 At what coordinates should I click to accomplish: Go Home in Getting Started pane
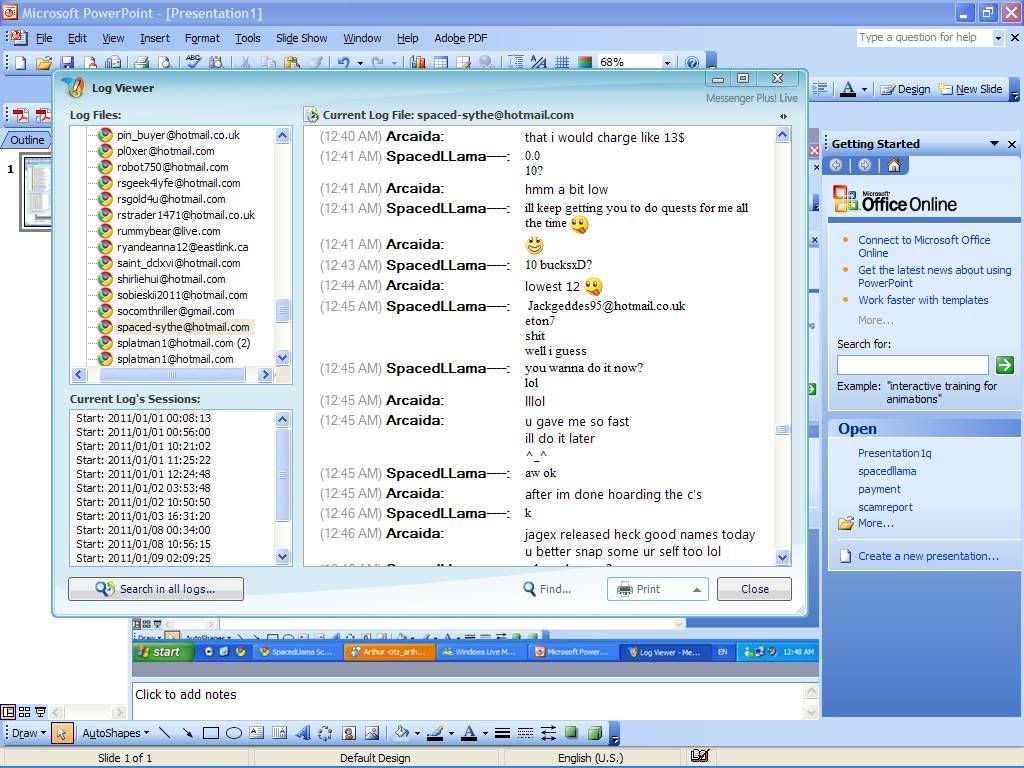click(894, 165)
